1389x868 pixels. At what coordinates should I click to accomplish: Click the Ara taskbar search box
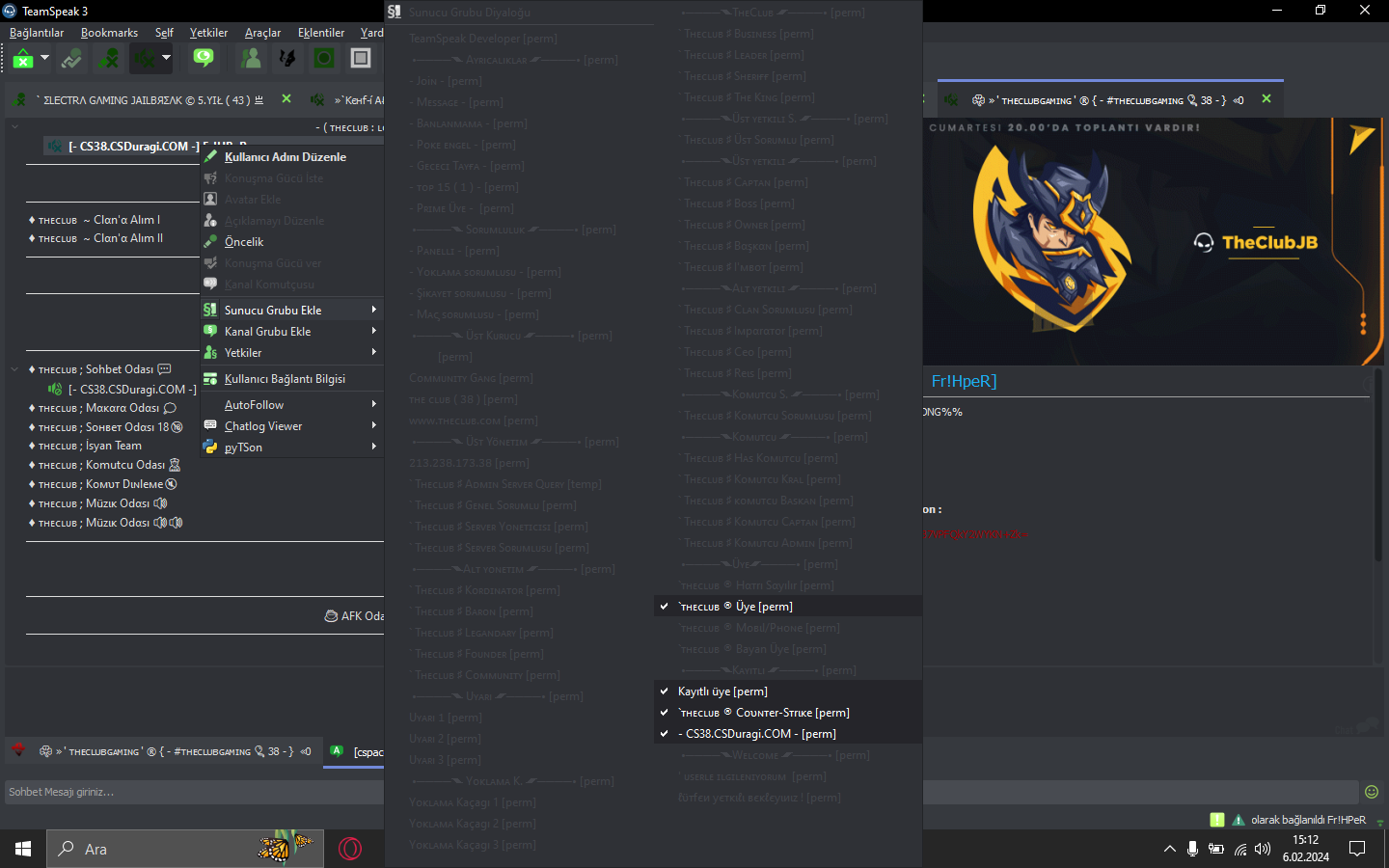[183, 849]
